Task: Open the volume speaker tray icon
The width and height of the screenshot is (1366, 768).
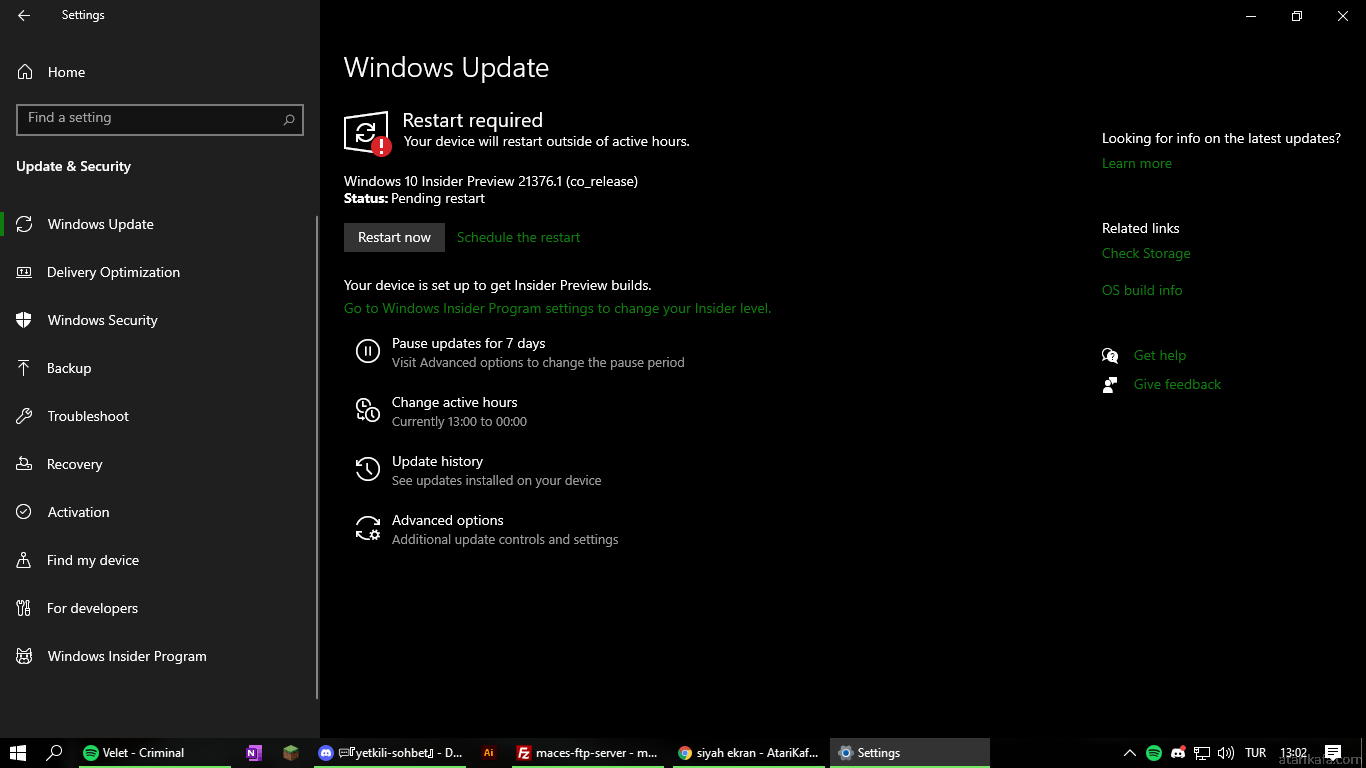Action: click(1226, 753)
